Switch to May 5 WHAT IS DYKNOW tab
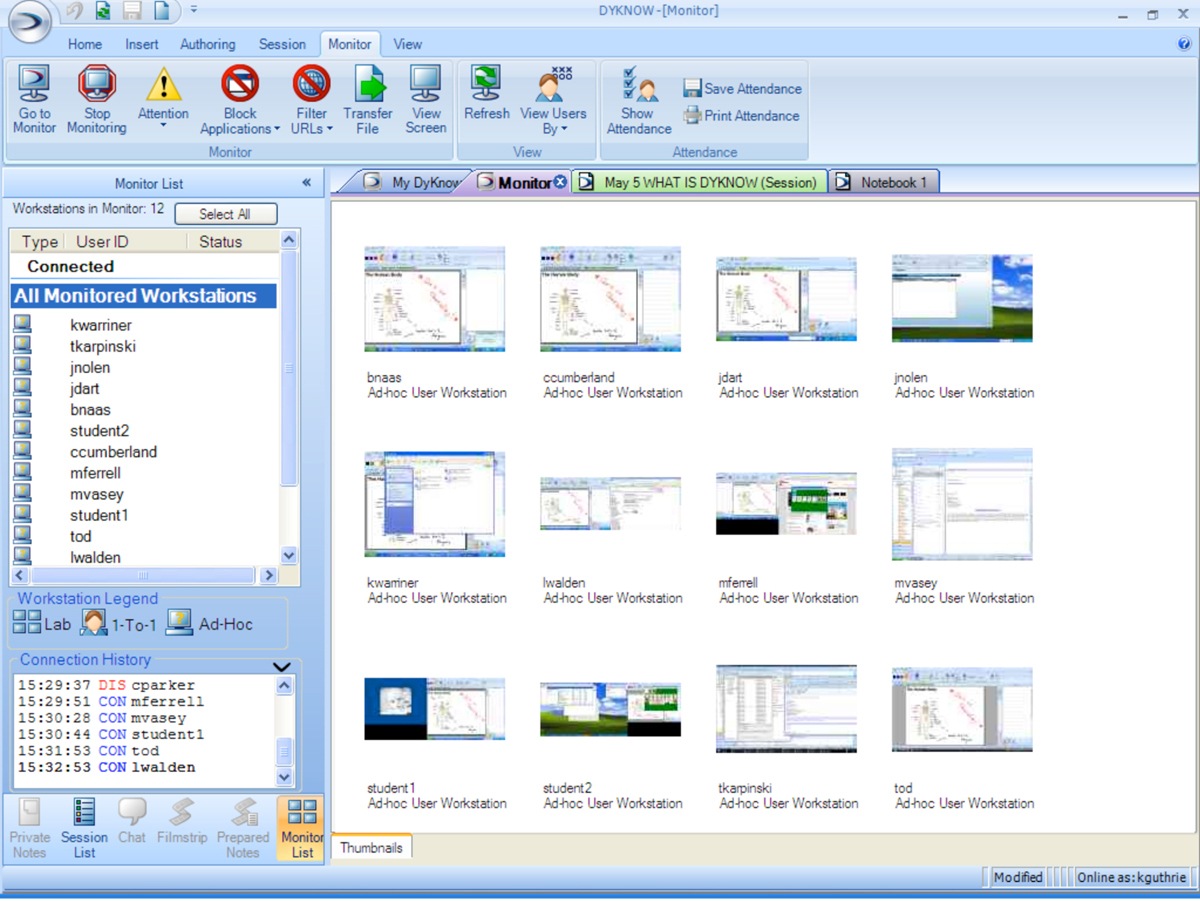This screenshot has height=901, width=1200. (701, 182)
